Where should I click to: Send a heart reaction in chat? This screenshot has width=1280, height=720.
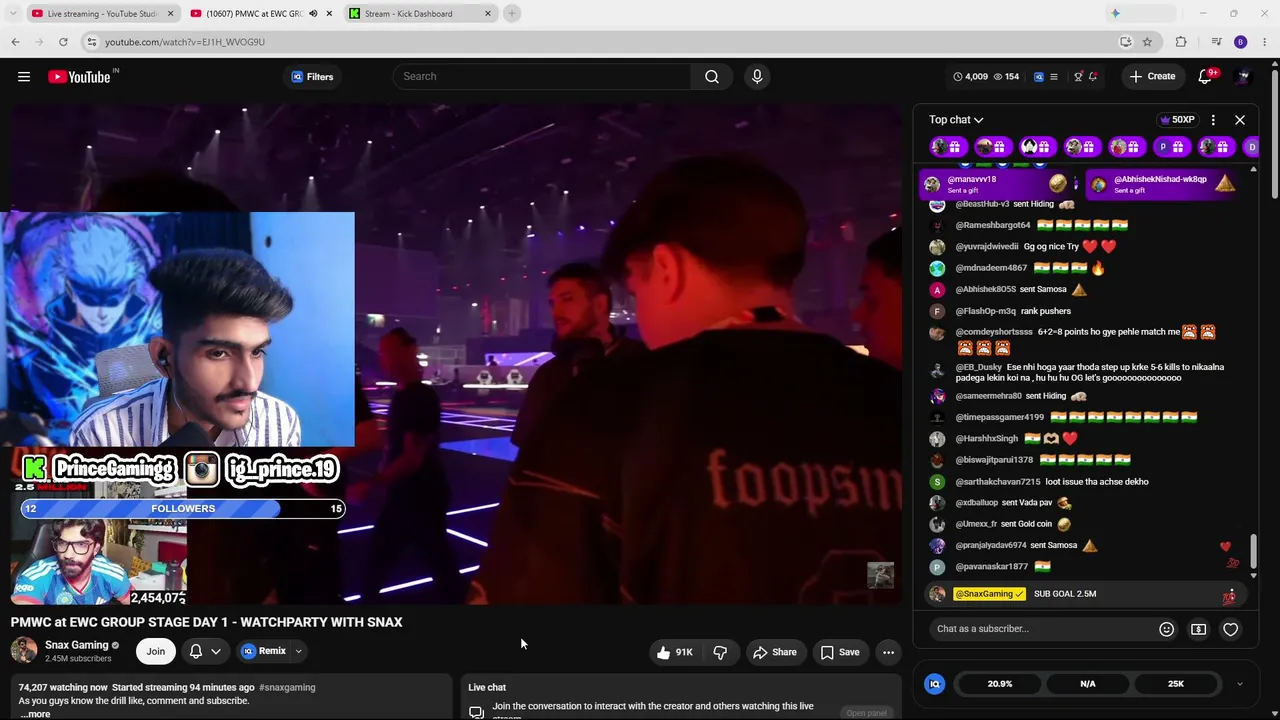(x=1231, y=629)
